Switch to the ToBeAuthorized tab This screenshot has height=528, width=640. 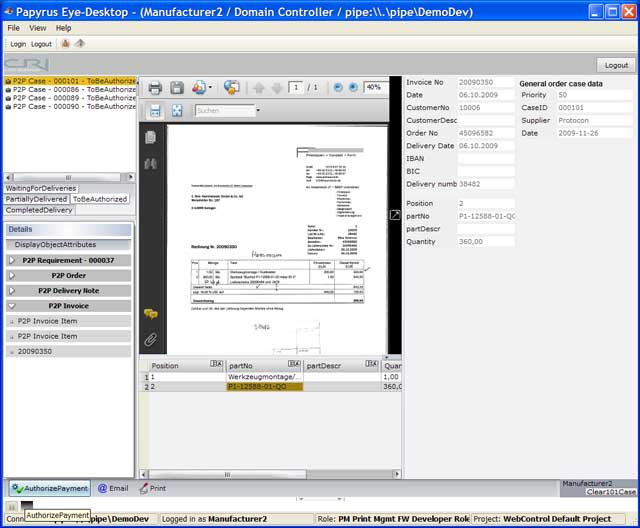coord(100,199)
